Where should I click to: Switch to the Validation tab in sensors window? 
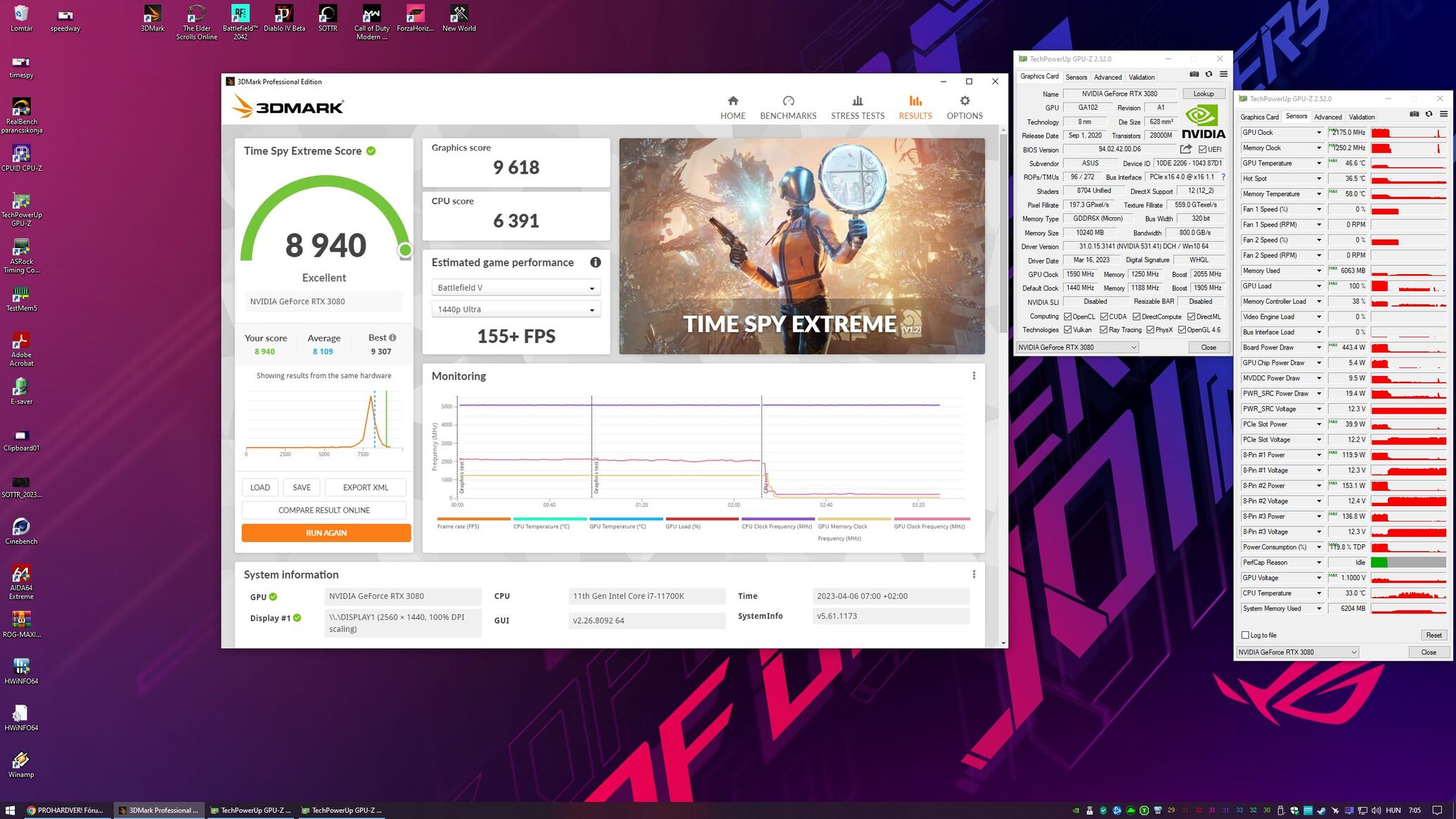[1362, 117]
